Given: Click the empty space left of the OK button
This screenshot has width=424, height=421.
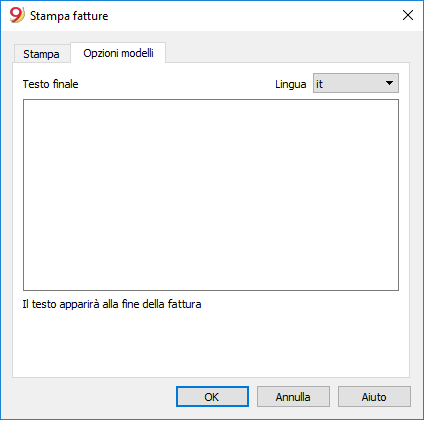Looking at the screenshot, I should [93, 397].
